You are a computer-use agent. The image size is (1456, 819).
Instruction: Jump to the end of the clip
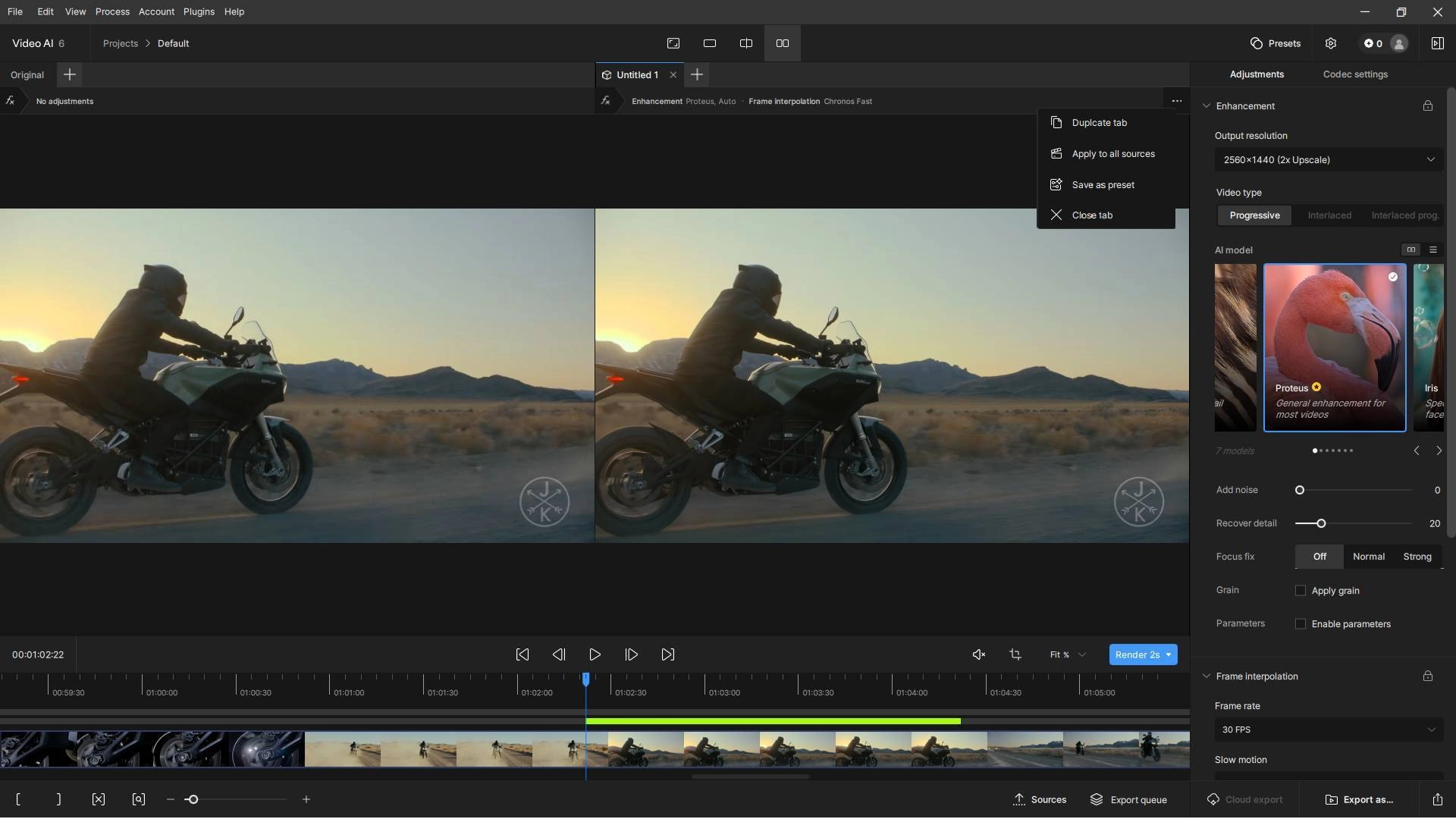point(668,655)
